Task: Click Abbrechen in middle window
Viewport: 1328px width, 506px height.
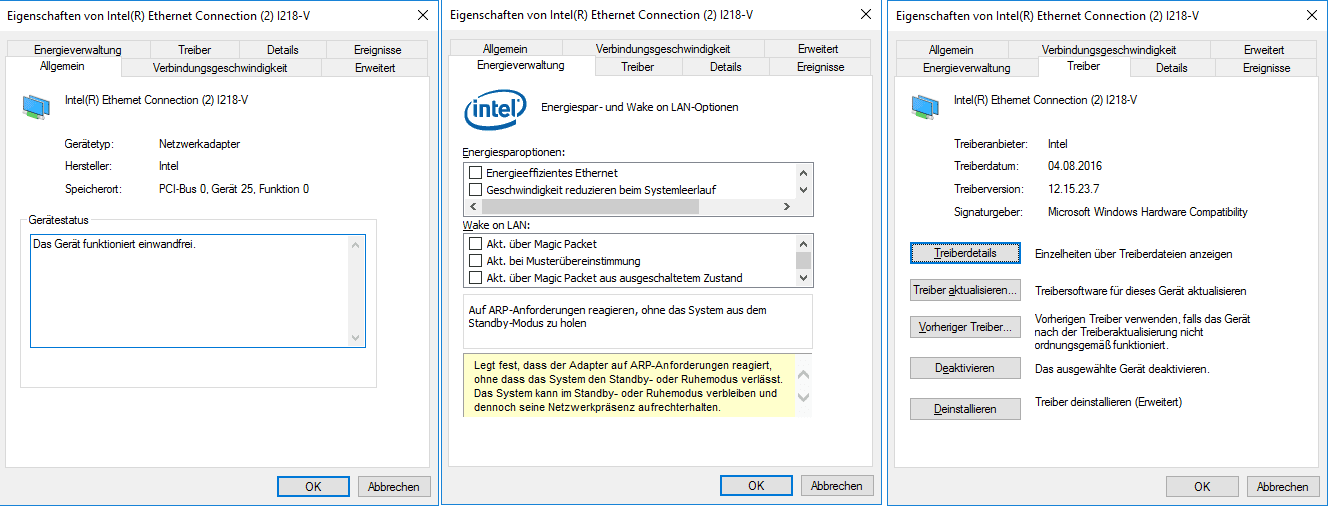Action: click(x=837, y=486)
